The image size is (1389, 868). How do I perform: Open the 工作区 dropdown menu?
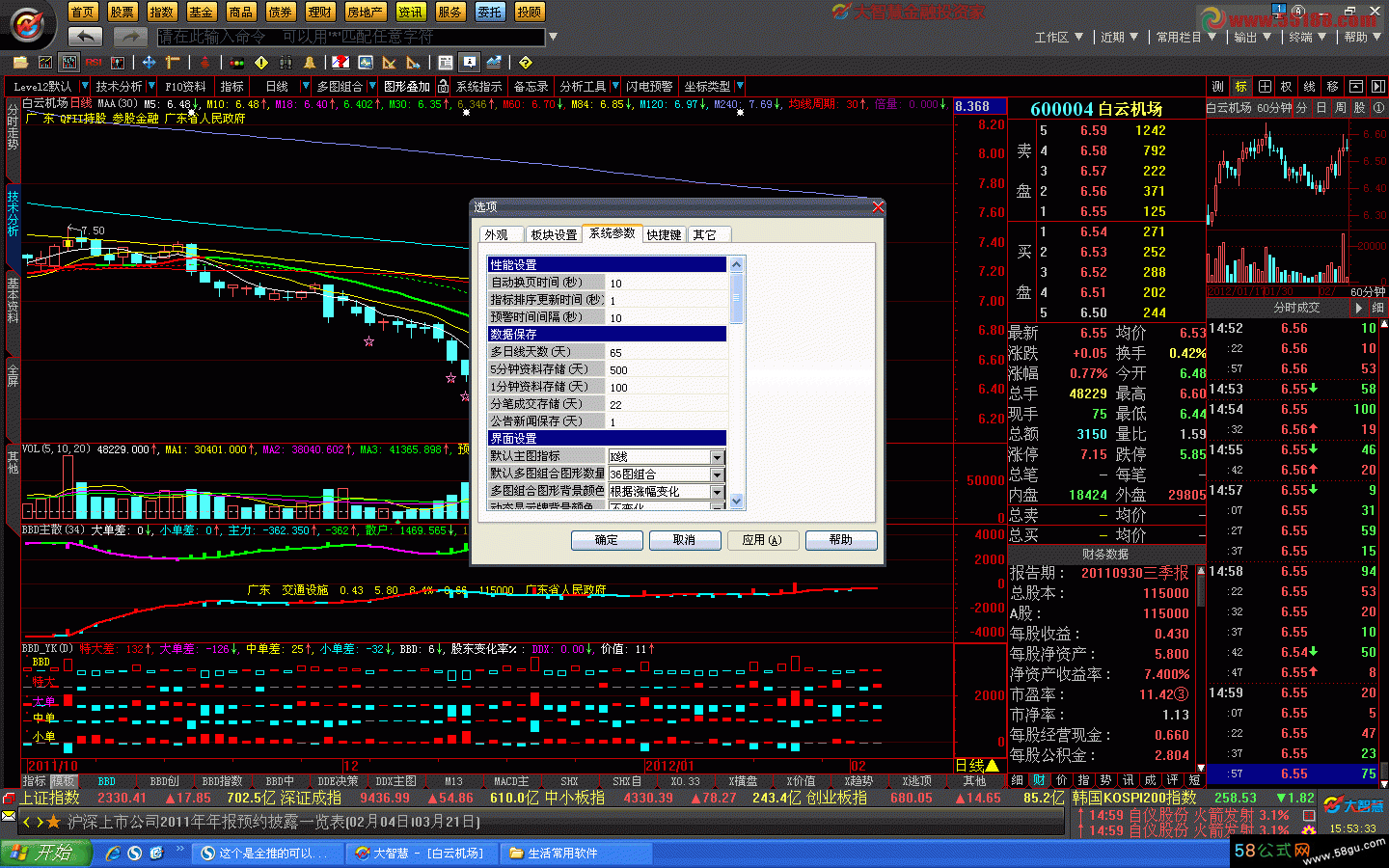(x=1058, y=37)
